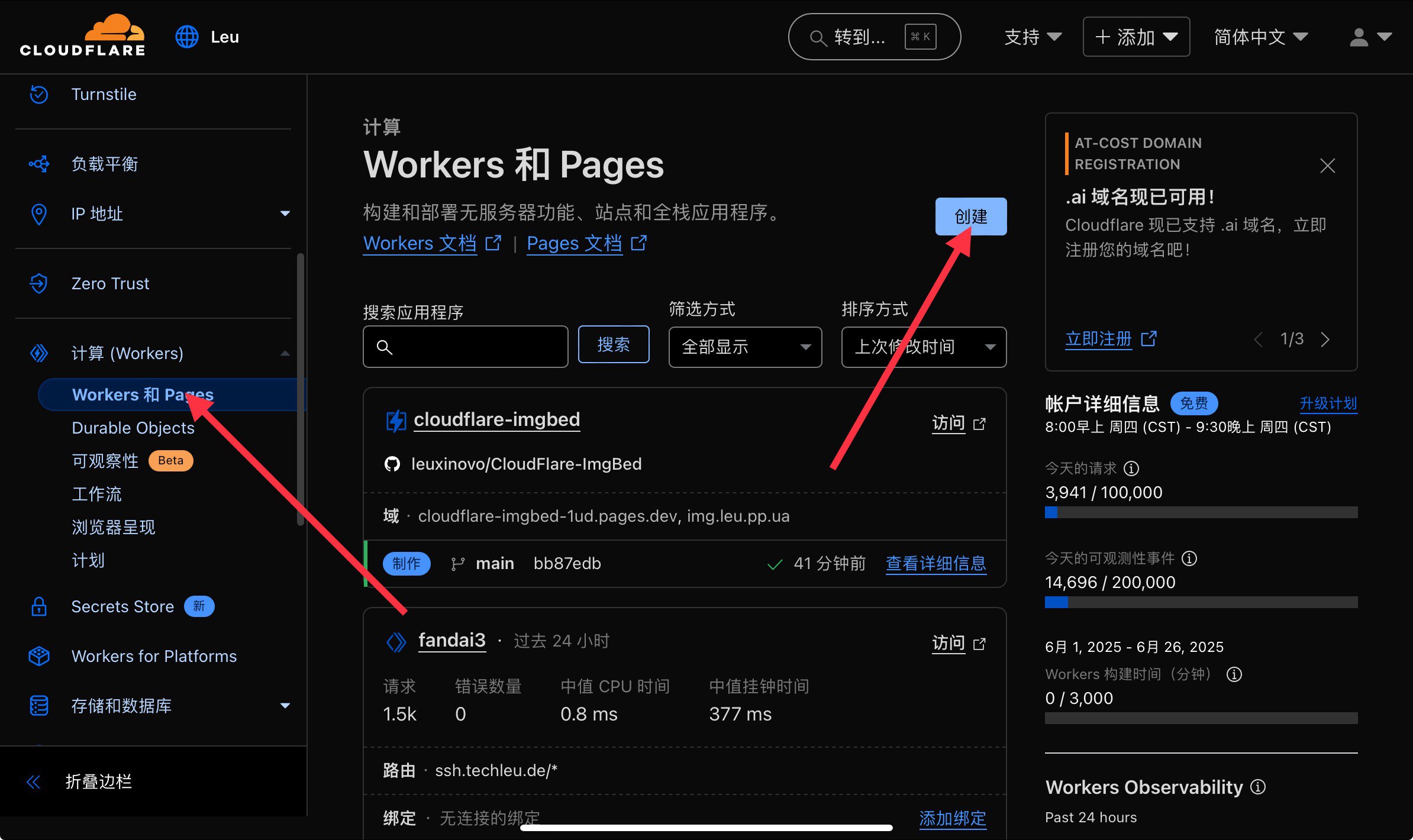
Task: Go to previous promo card arrow
Action: 1258,340
